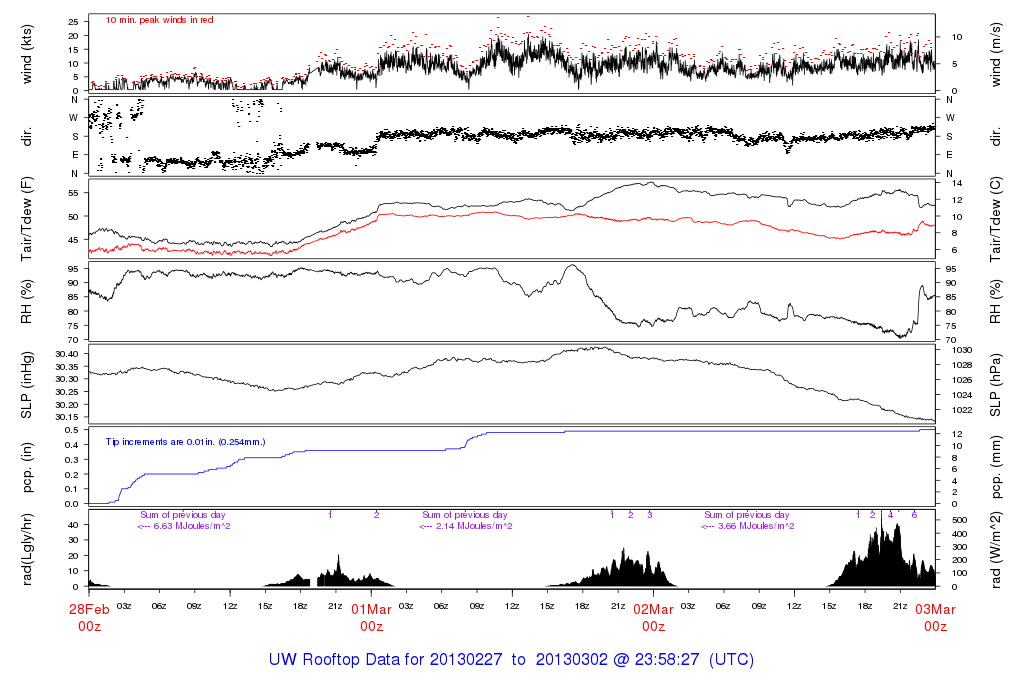Viewport: 1024px width, 700px height.
Task: Click the "30.40" pressure tick value
Action: point(67,354)
